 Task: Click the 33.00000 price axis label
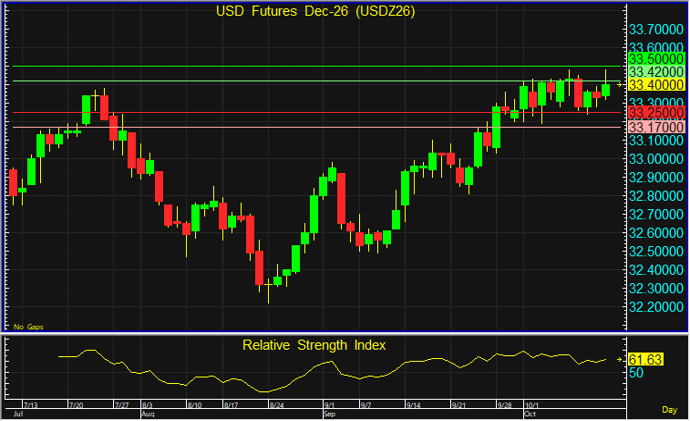pyautogui.click(x=656, y=159)
